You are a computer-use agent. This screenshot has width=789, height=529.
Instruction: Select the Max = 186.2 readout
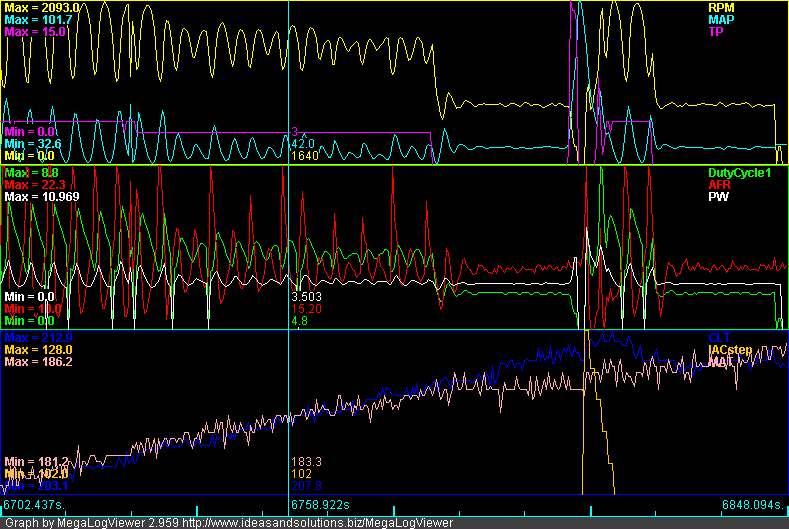click(34, 361)
